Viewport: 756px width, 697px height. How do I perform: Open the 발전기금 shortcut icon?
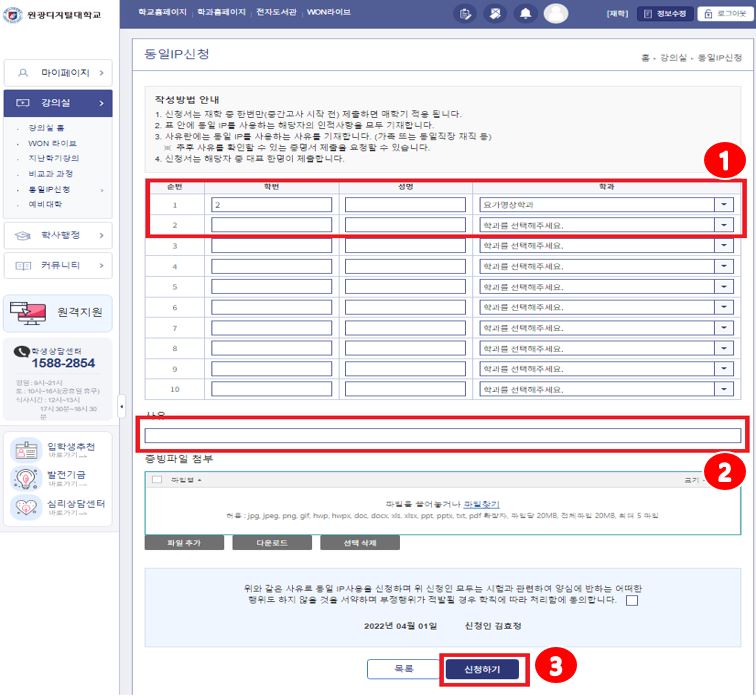(x=25, y=478)
